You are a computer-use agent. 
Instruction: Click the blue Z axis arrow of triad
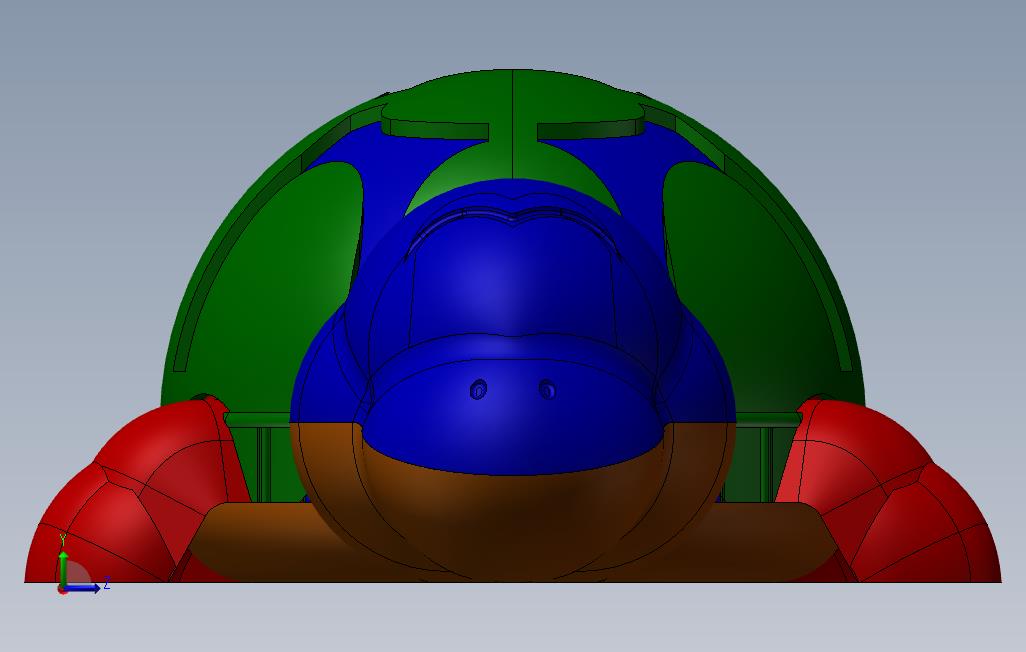83,588
